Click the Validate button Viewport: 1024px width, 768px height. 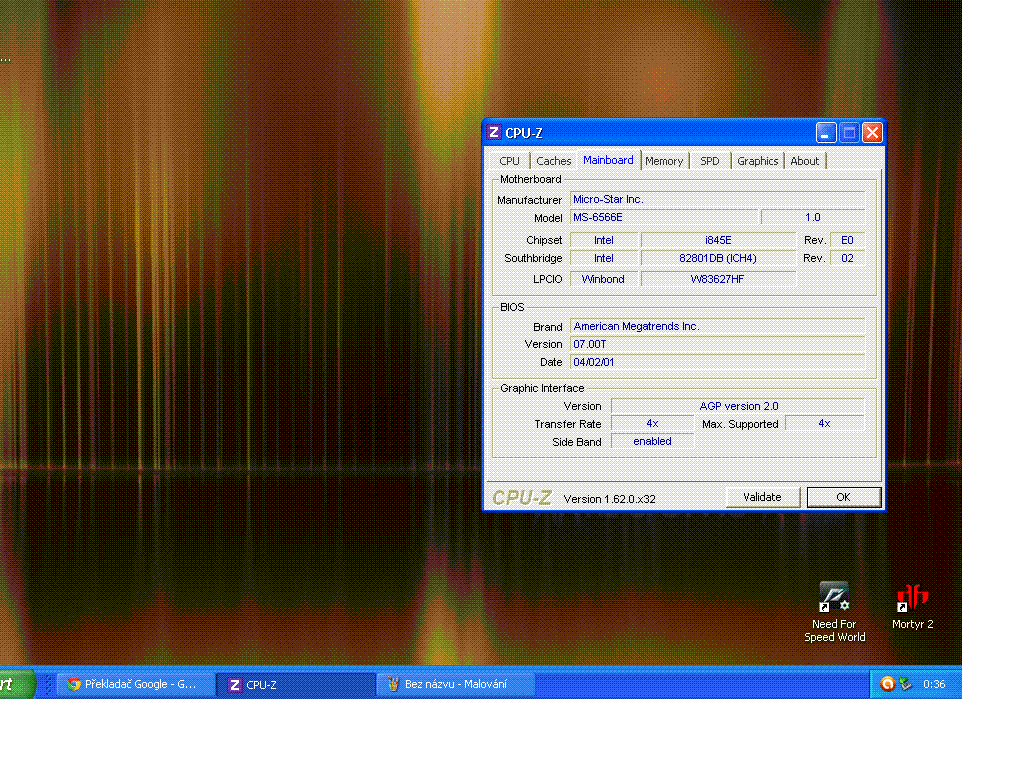pyautogui.click(x=762, y=497)
